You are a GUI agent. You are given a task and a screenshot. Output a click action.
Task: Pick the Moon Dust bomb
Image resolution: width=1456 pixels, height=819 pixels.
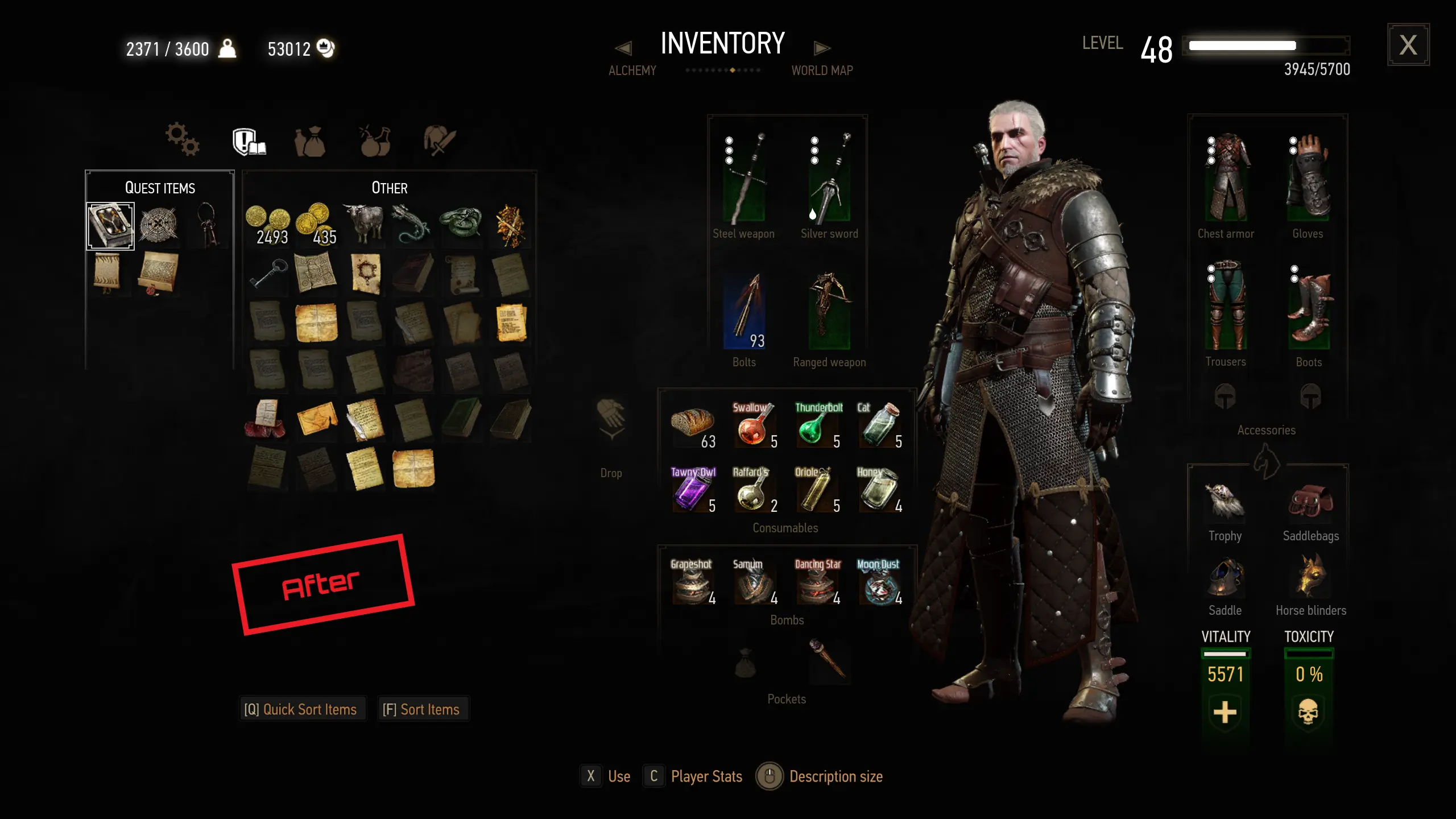[x=879, y=582]
